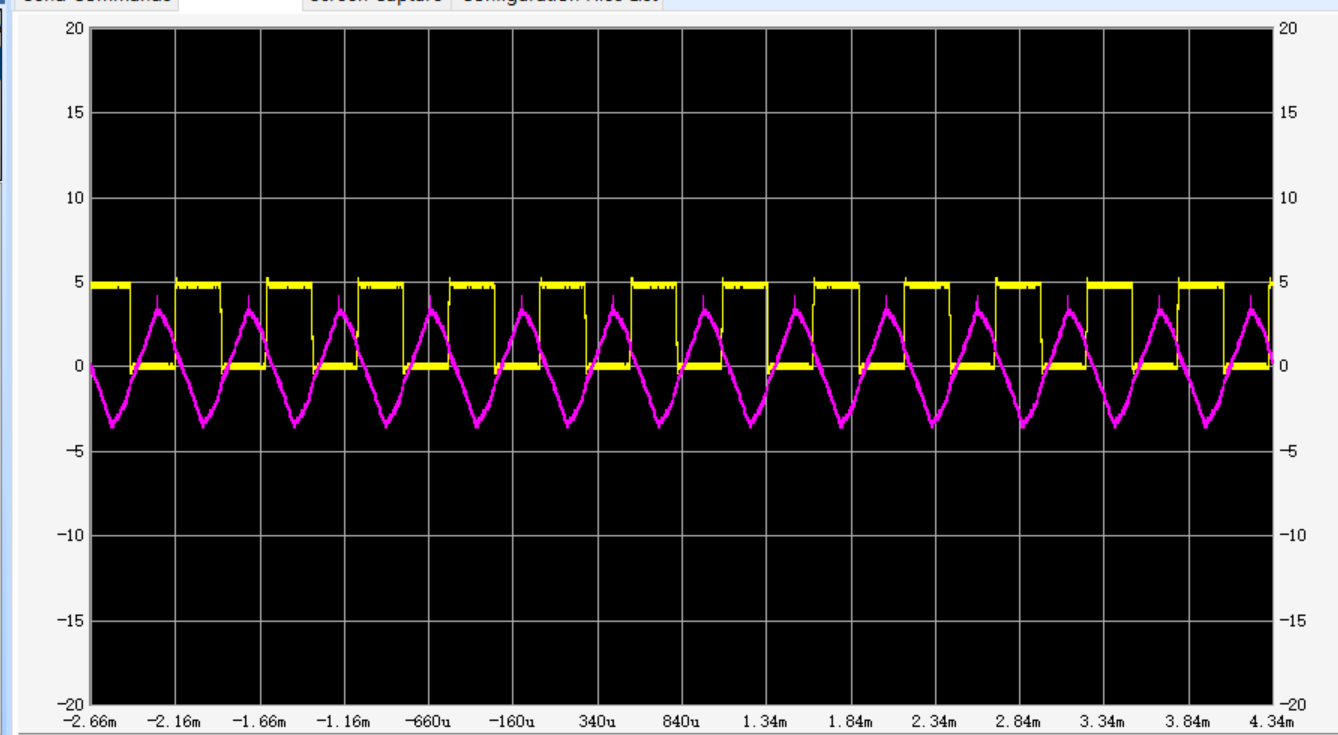Click the 15 label on left voltage axis
This screenshot has height=735, width=1338.
pyautogui.click(x=75, y=113)
